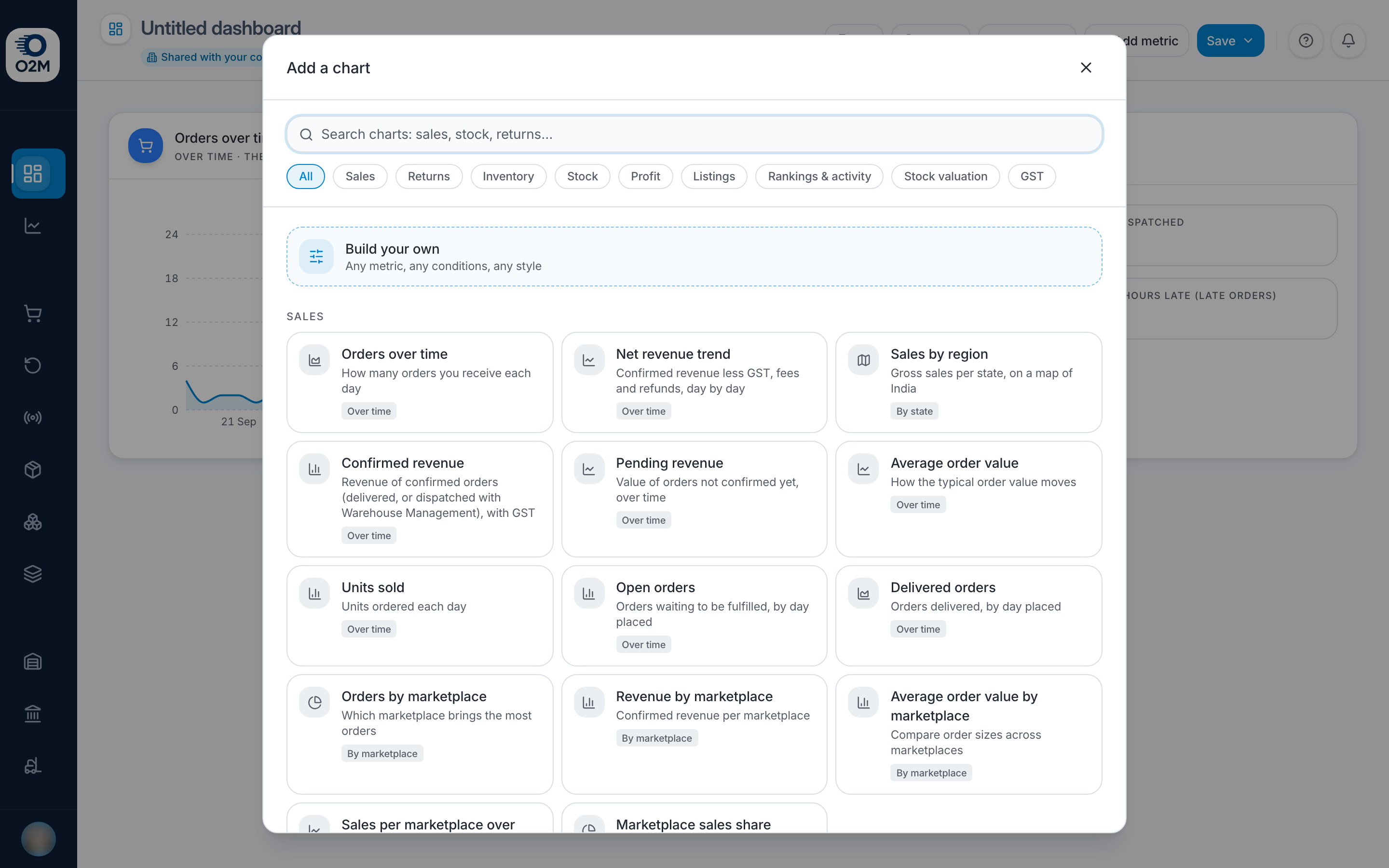
Task: Select the Rankings & activity filter tab
Action: click(x=819, y=176)
